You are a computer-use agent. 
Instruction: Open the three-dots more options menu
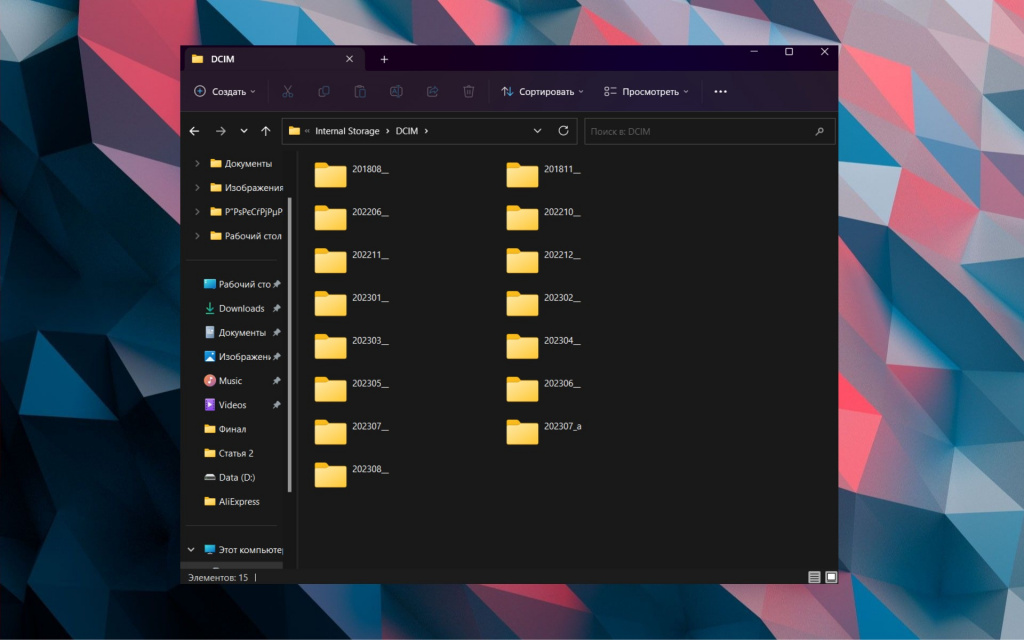tap(720, 91)
